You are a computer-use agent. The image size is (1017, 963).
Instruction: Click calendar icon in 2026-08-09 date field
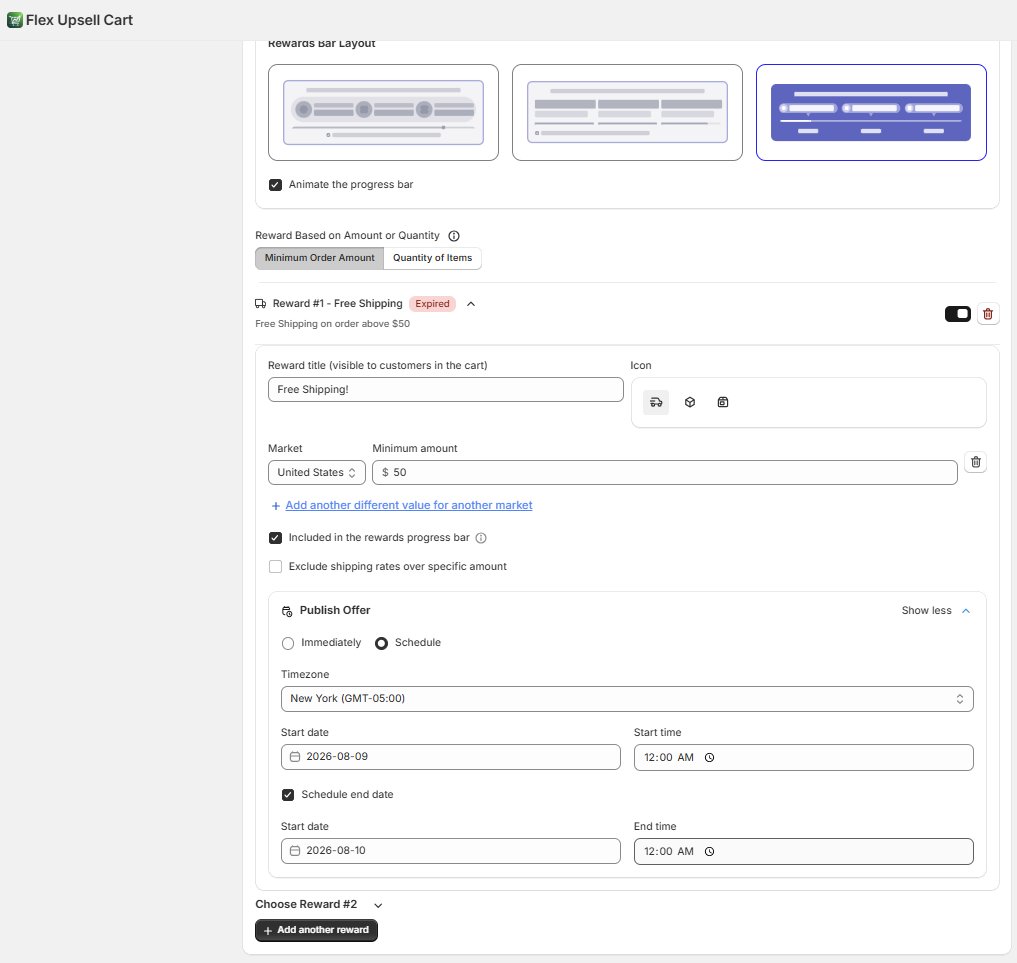(295, 757)
